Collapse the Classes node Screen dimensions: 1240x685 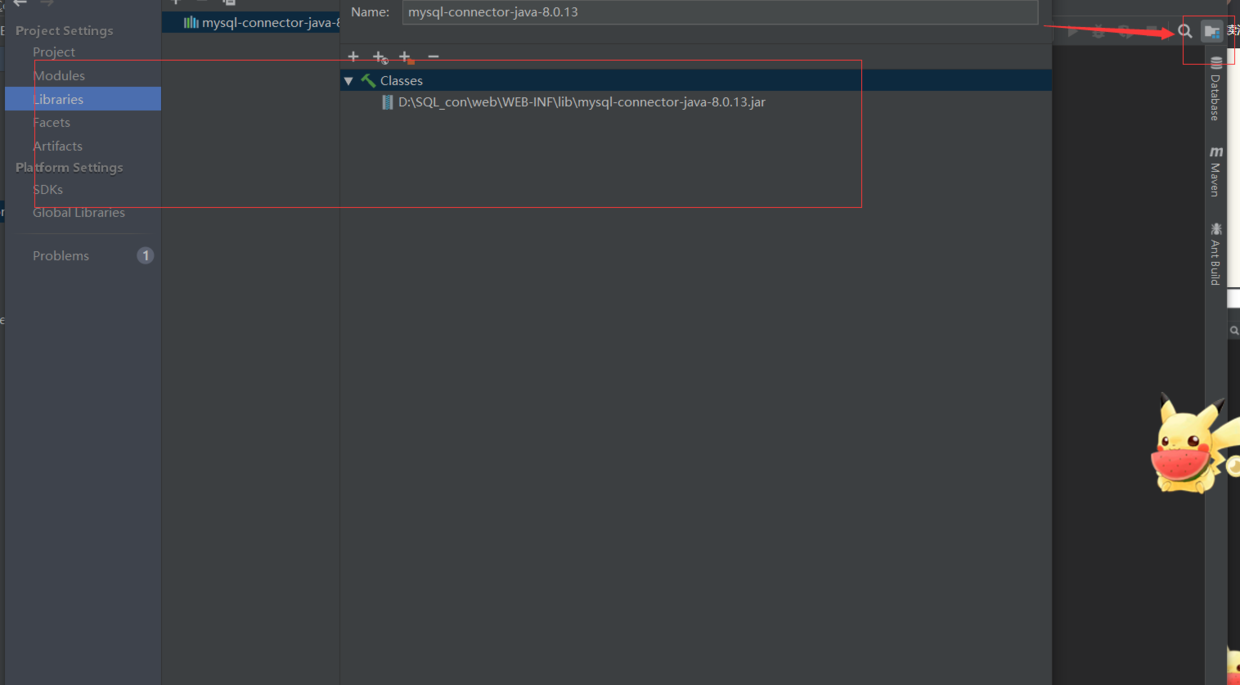(x=349, y=81)
